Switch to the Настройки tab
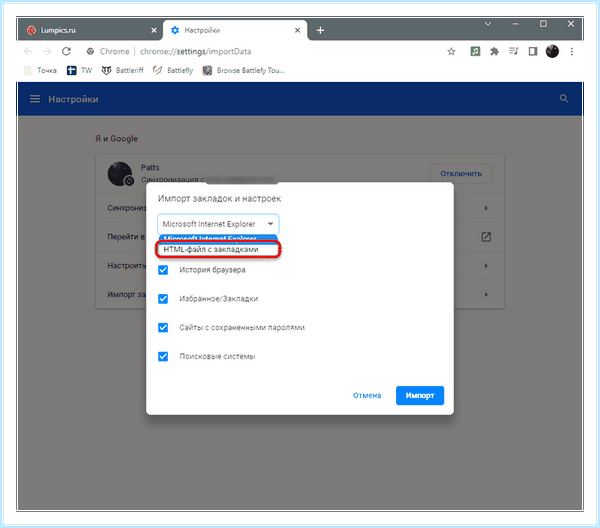Viewport: 600px width, 528px height. pyautogui.click(x=235, y=30)
